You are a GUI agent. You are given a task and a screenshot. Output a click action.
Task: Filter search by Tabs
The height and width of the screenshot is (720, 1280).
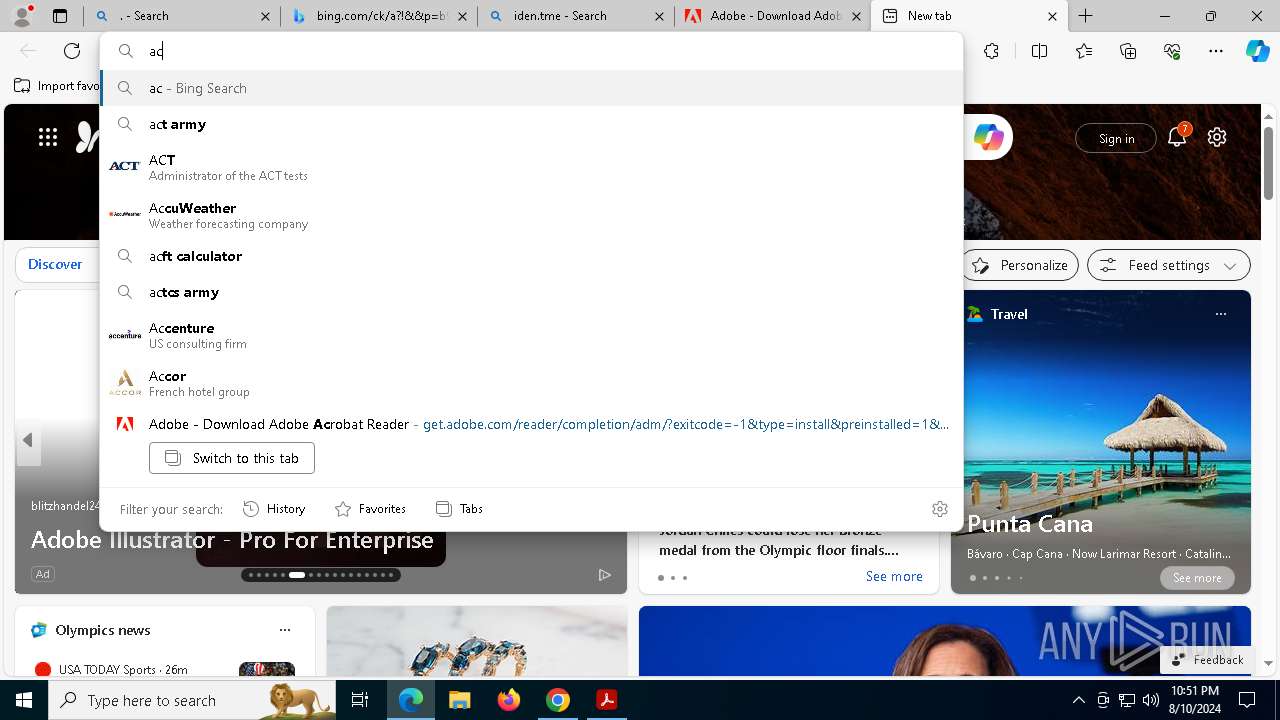(459, 509)
